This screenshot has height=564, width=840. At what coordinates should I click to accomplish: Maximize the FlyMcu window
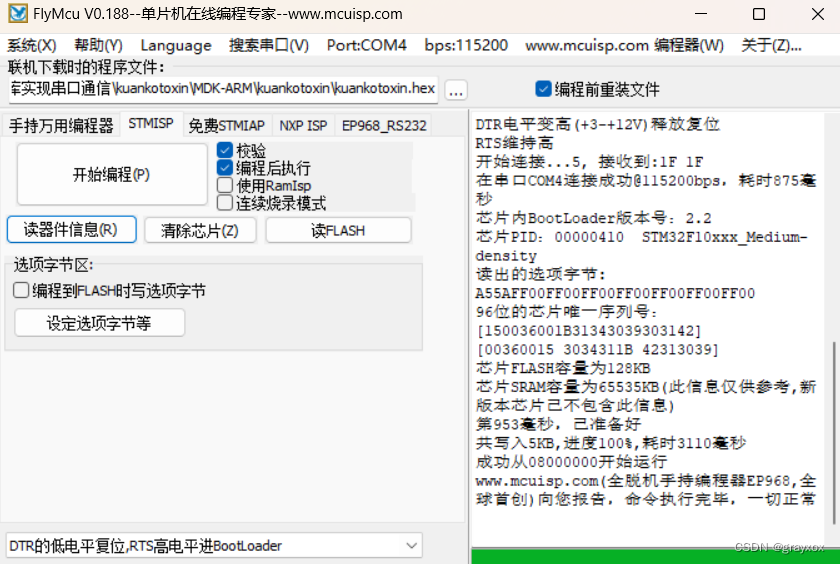(x=759, y=14)
